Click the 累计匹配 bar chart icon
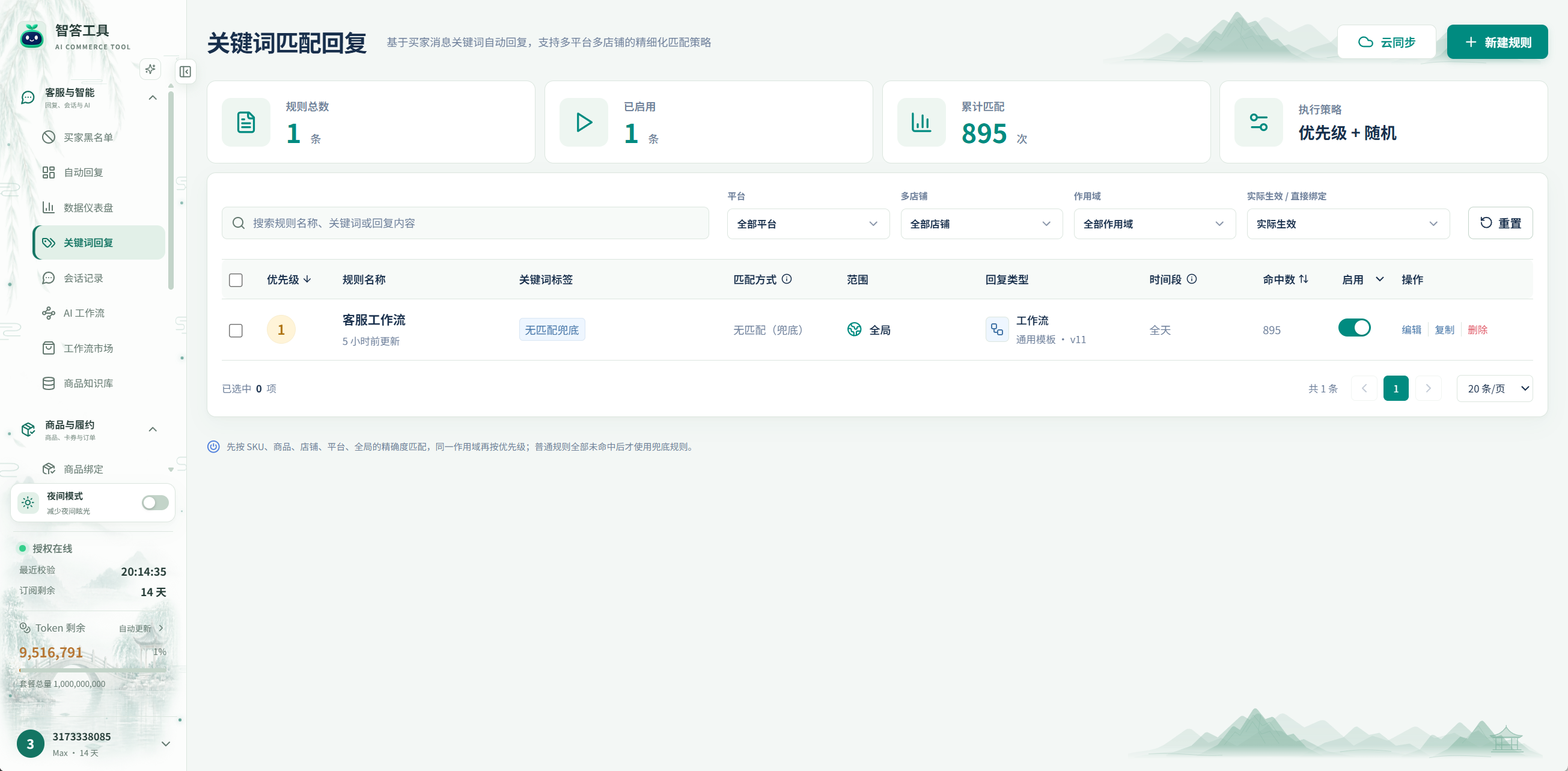The width and height of the screenshot is (1568, 771). point(921,123)
